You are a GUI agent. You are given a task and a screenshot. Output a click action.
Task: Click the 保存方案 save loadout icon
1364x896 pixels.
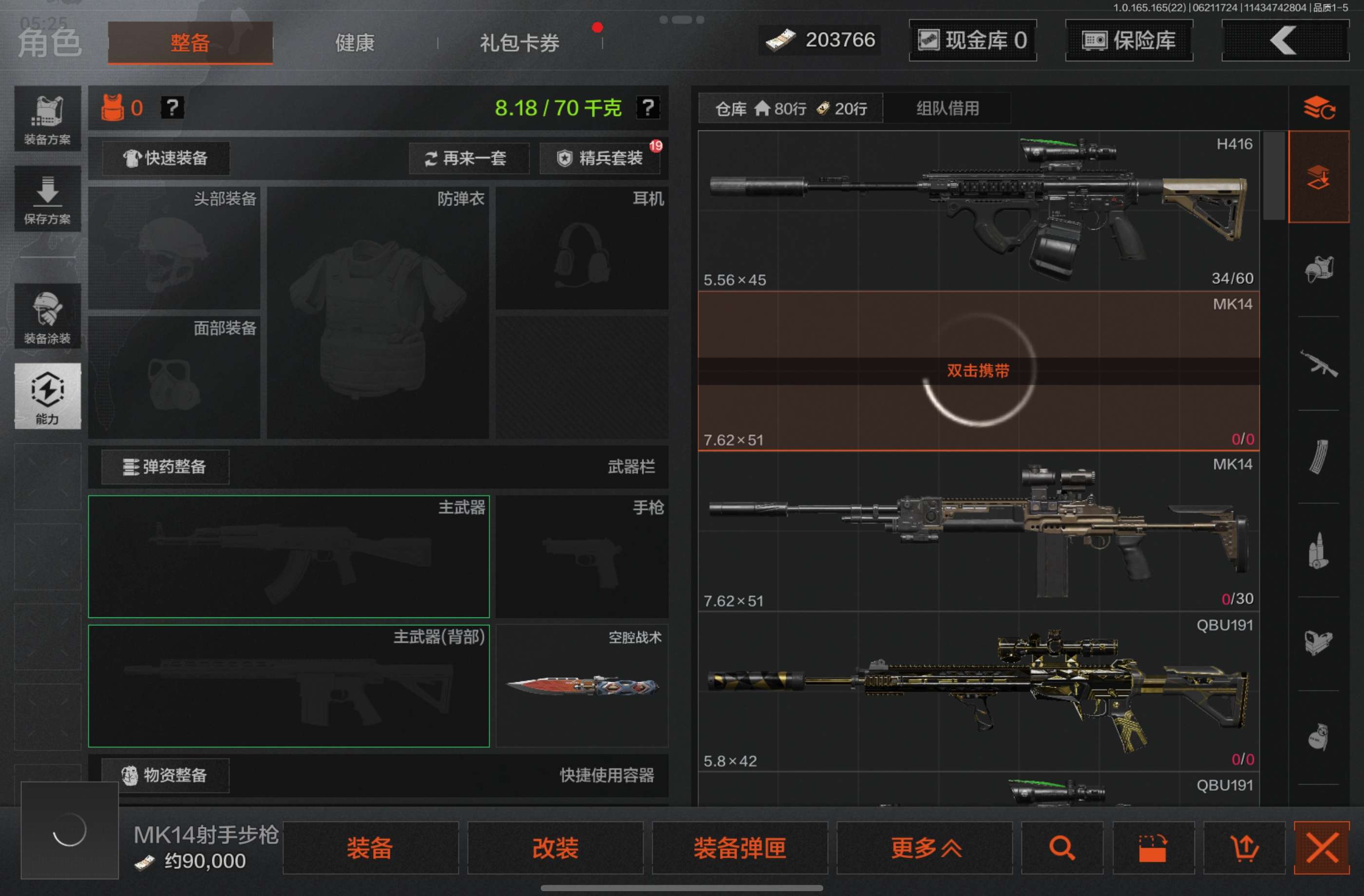coord(48,199)
